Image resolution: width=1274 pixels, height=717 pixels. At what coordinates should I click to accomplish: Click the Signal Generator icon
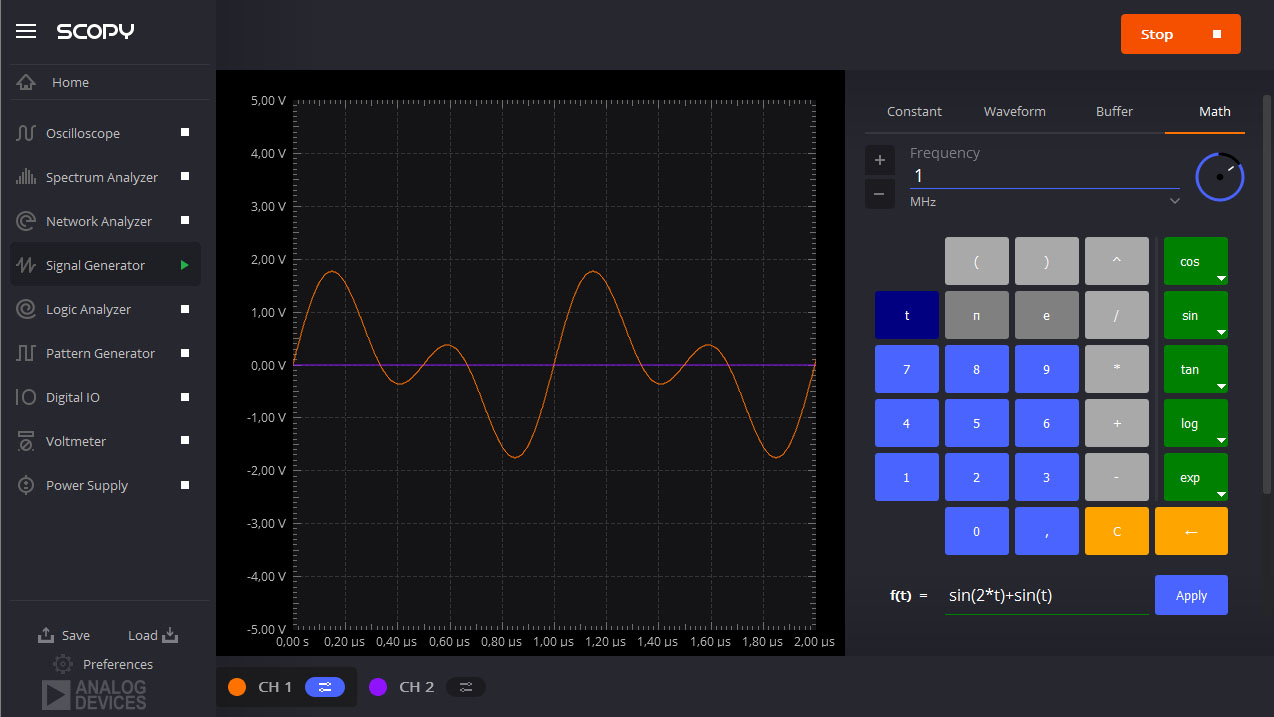click(26, 265)
